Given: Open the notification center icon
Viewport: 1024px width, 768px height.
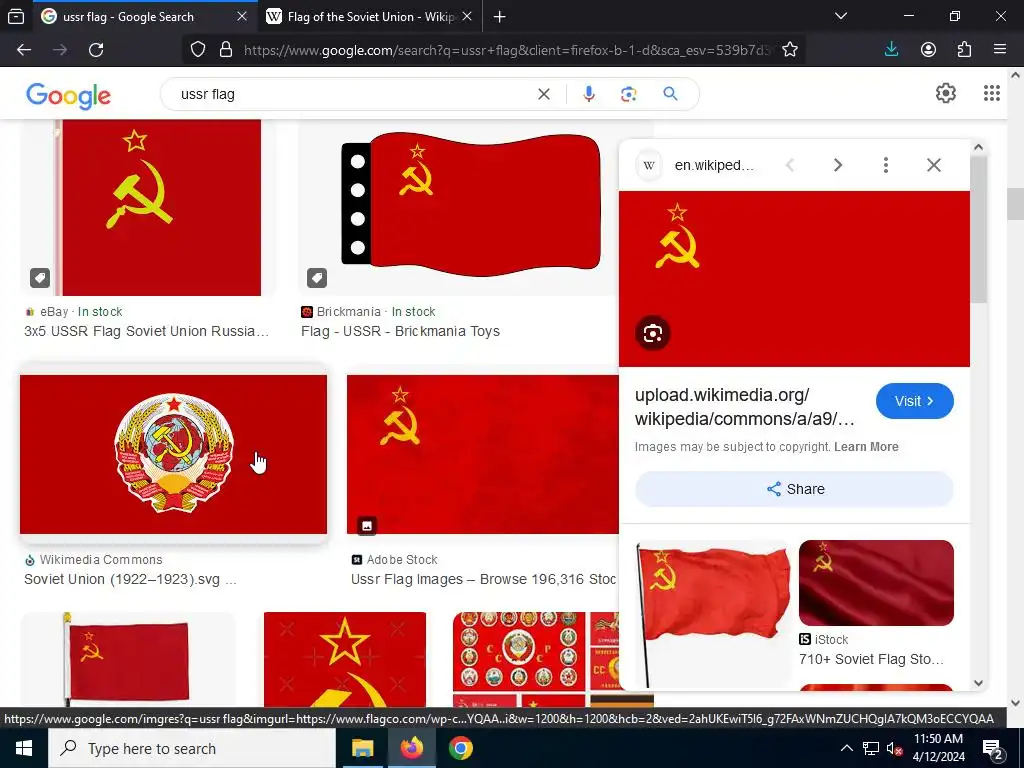Looking at the screenshot, I should click(x=993, y=749).
